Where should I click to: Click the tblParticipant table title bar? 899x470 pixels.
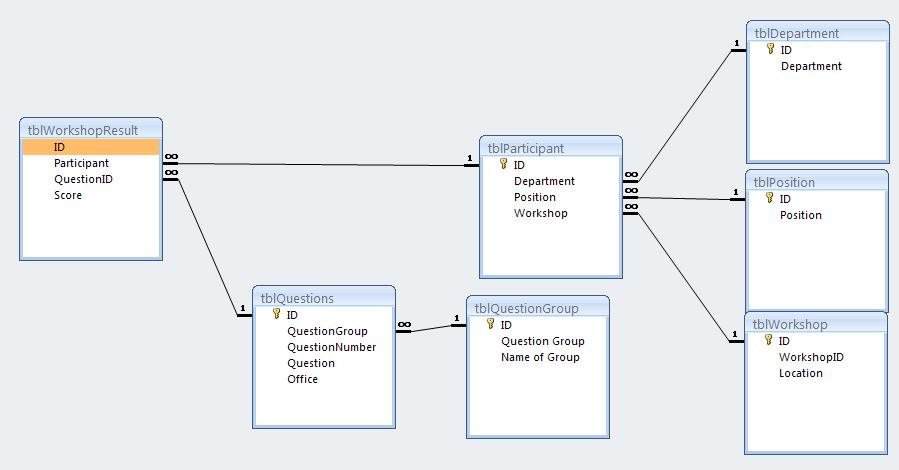click(551, 148)
